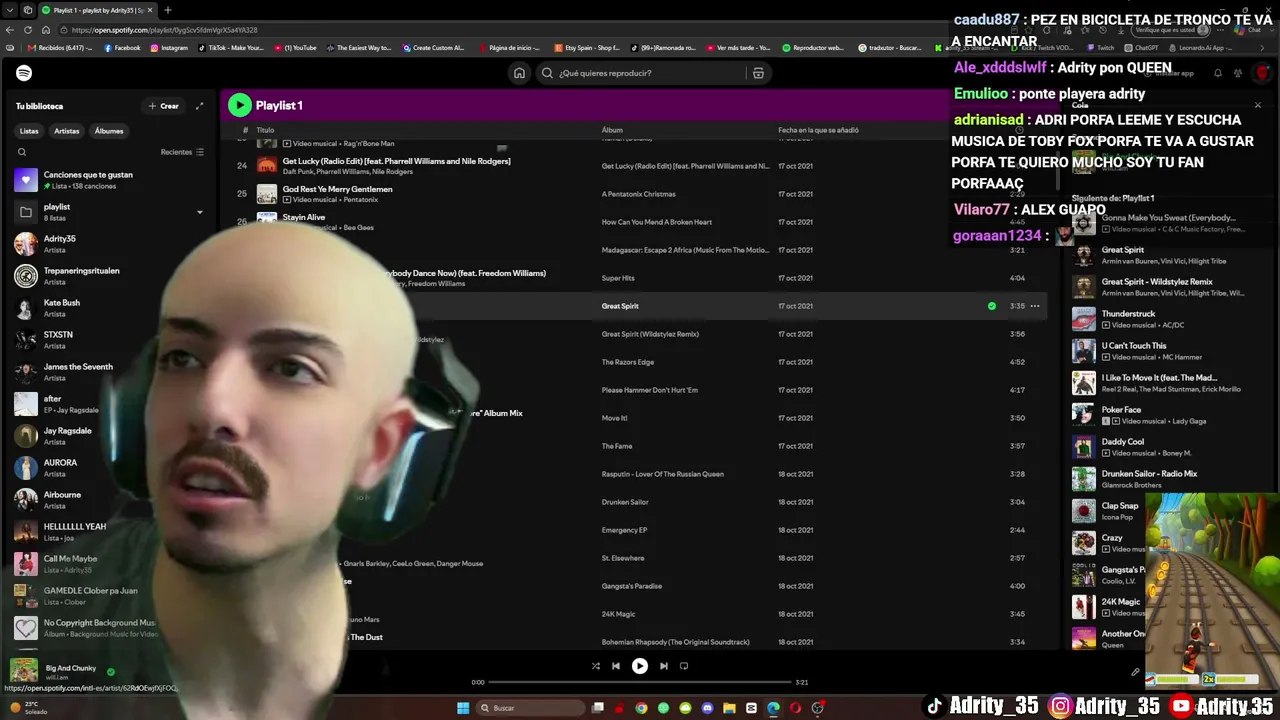Viewport: 1280px width, 720px height.
Task: Go back in the browser
Action: pyautogui.click(x=10, y=30)
